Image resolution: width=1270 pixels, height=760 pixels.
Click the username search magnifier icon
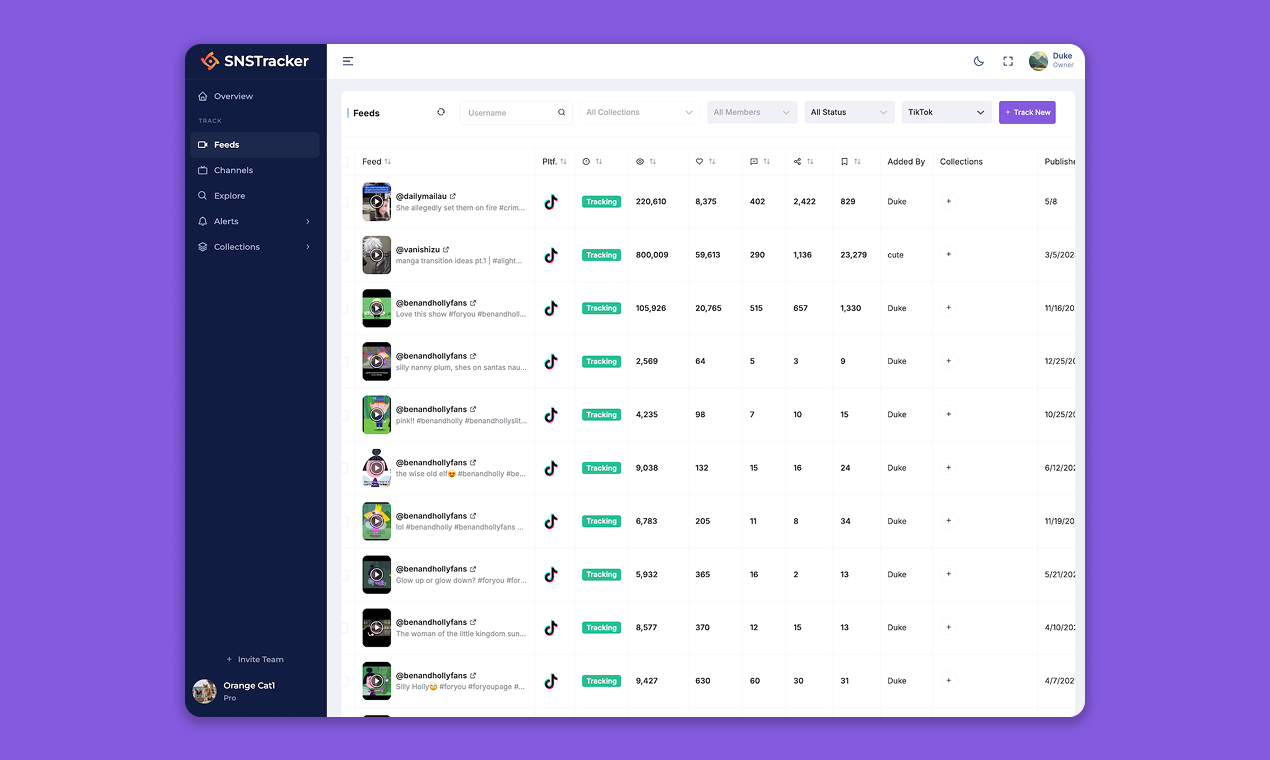click(562, 113)
